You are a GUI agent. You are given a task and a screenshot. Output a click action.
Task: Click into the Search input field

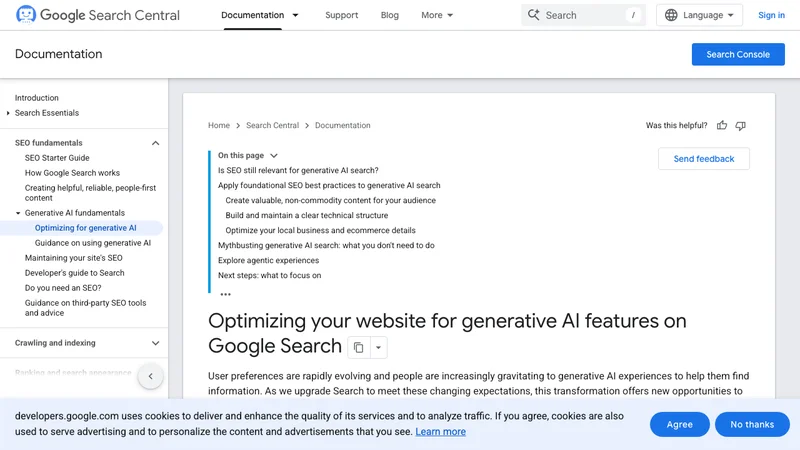coord(583,15)
